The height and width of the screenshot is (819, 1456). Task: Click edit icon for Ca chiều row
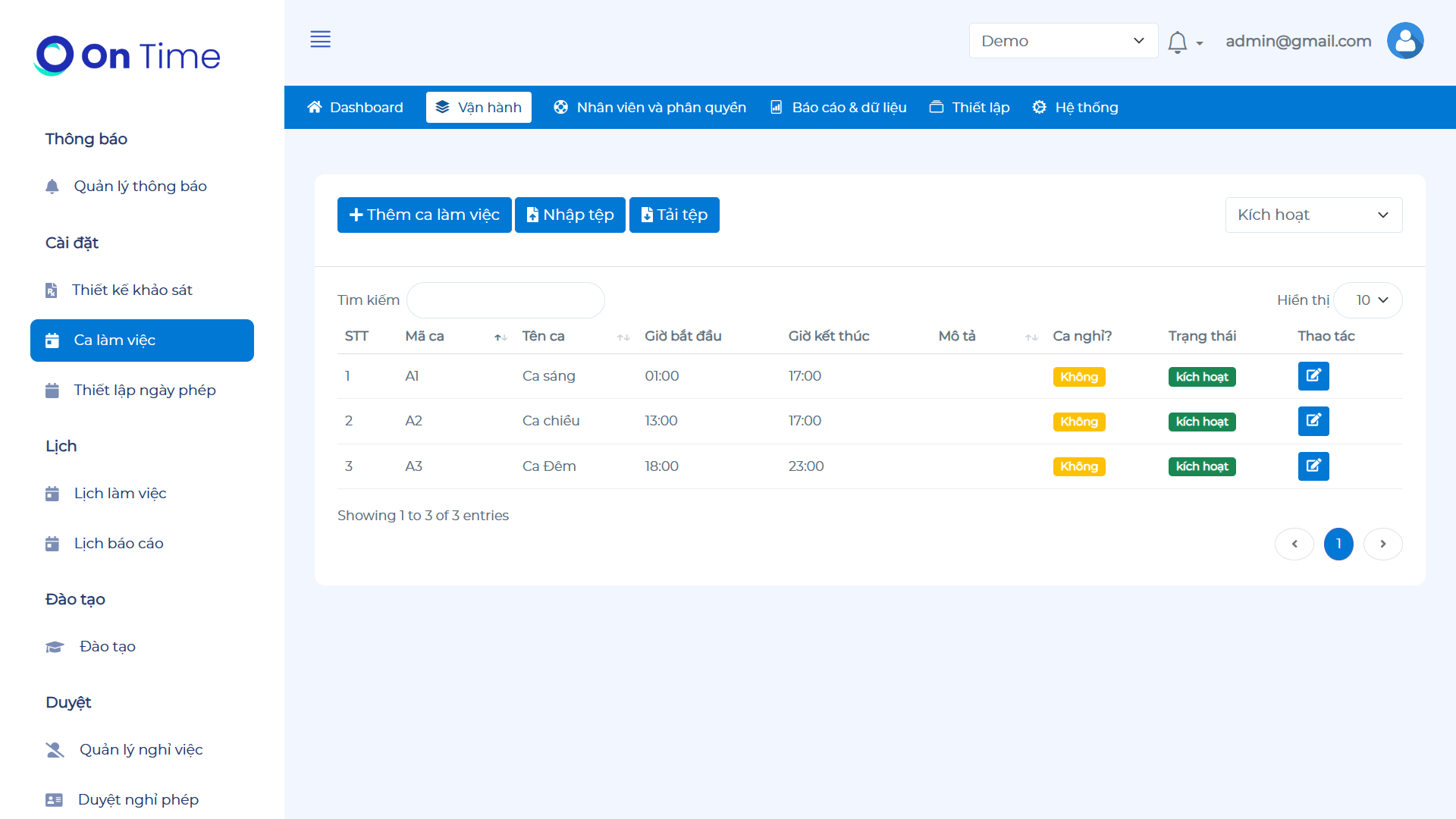1313,421
